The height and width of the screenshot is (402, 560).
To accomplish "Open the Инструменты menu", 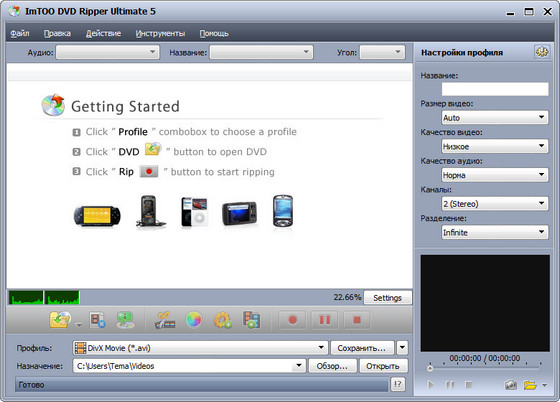I will tap(160, 34).
